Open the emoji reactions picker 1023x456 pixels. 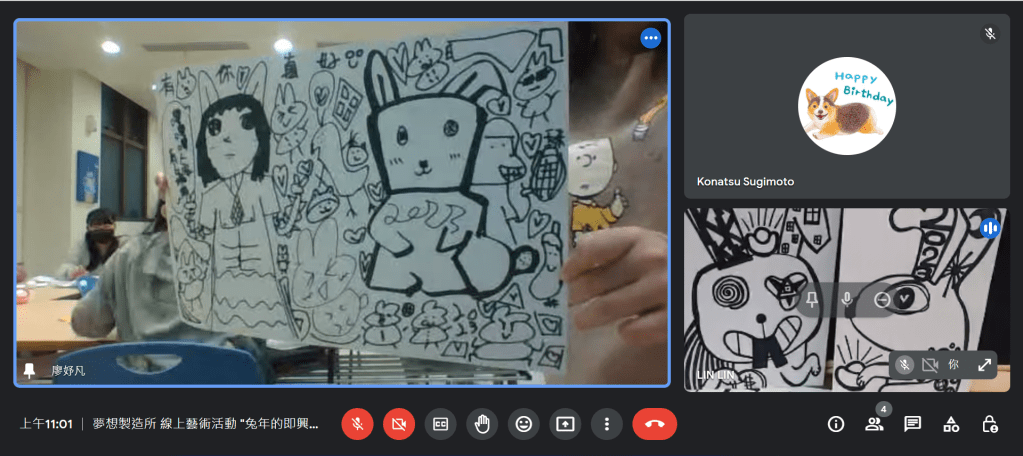523,424
